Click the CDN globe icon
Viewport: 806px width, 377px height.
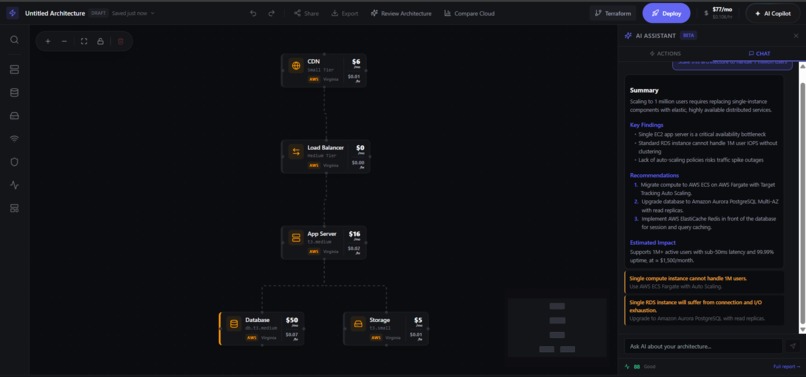click(x=296, y=66)
